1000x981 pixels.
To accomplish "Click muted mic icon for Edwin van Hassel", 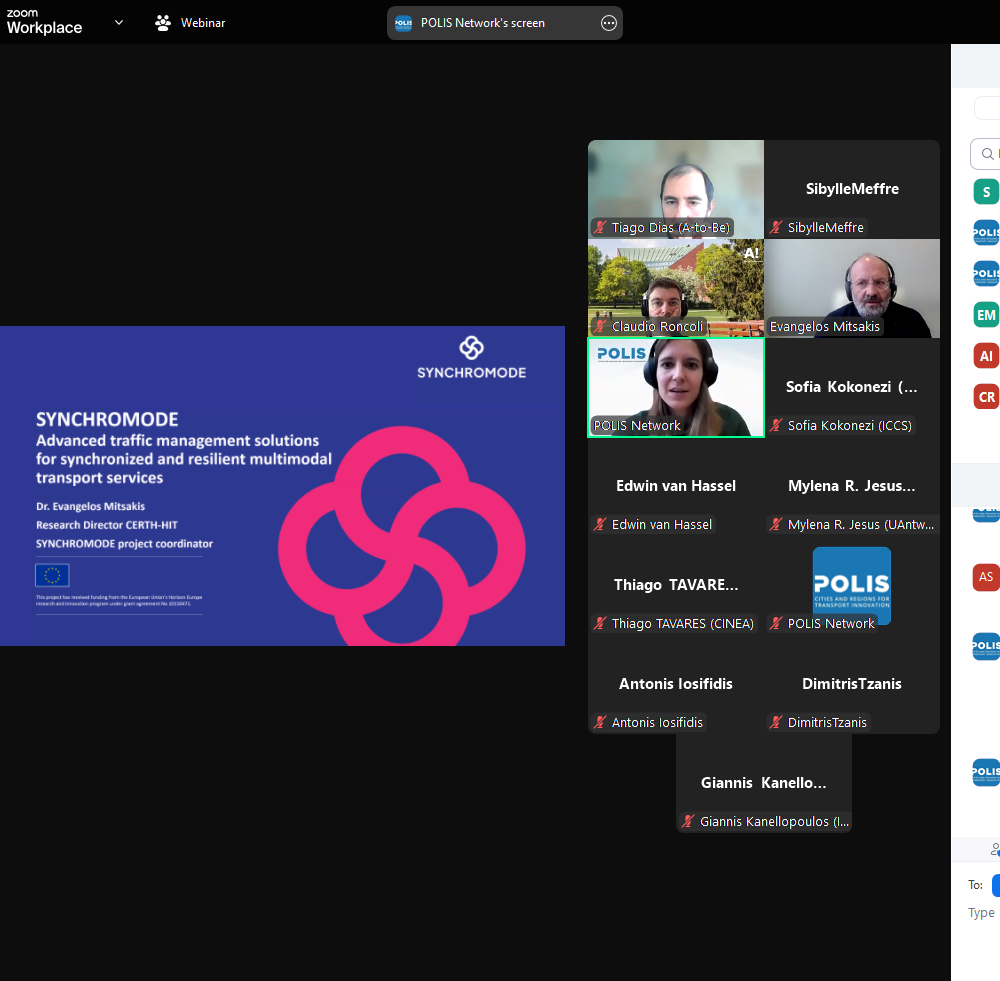I will click(x=599, y=524).
